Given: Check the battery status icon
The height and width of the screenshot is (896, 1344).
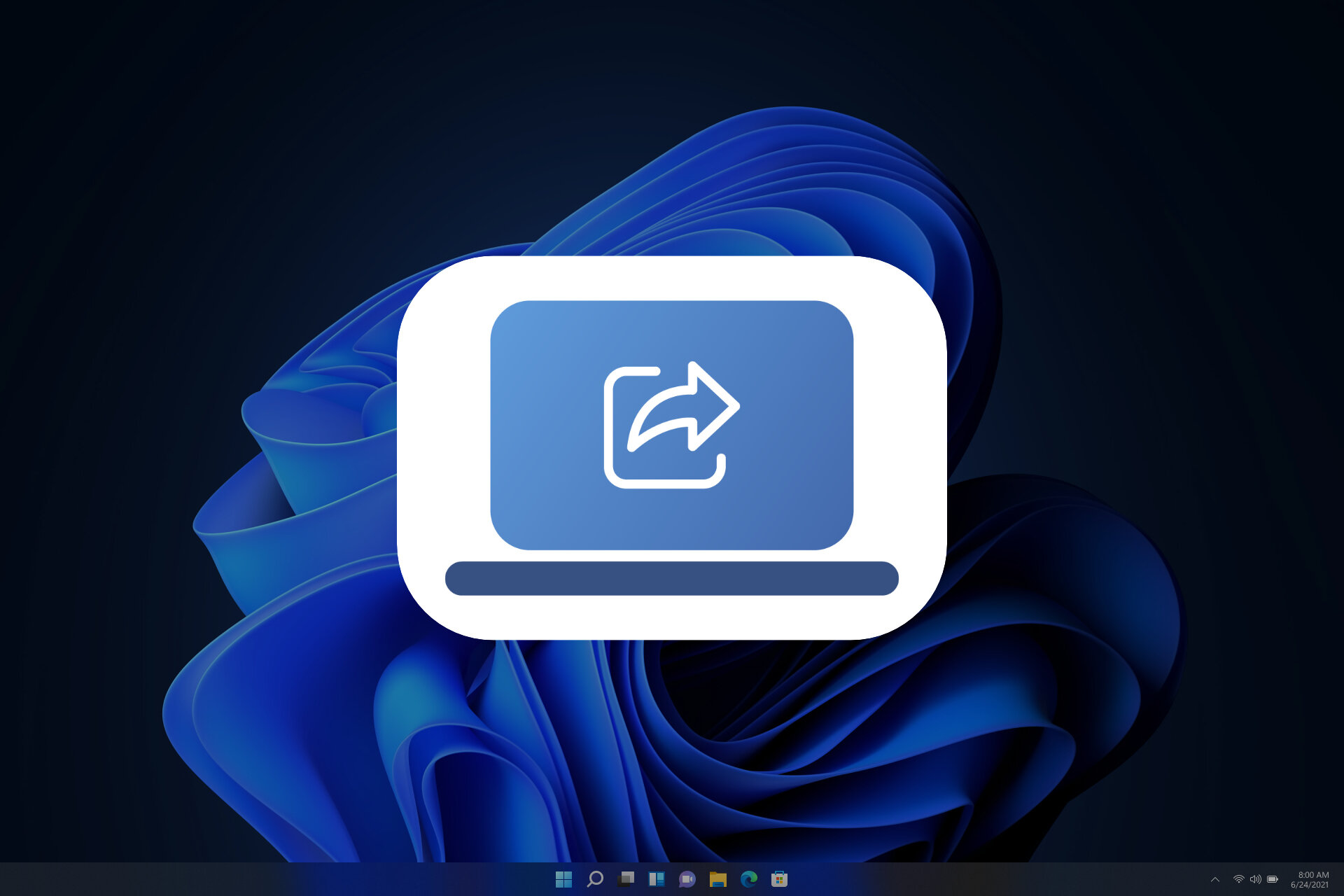Looking at the screenshot, I should coord(1273,879).
